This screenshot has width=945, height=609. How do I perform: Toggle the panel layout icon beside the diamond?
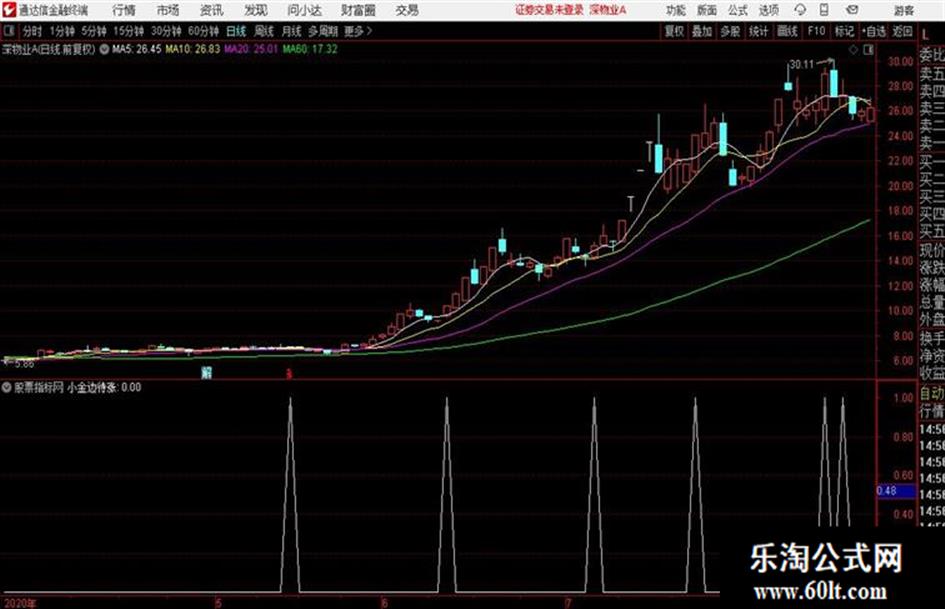pyautogui.click(x=868, y=50)
